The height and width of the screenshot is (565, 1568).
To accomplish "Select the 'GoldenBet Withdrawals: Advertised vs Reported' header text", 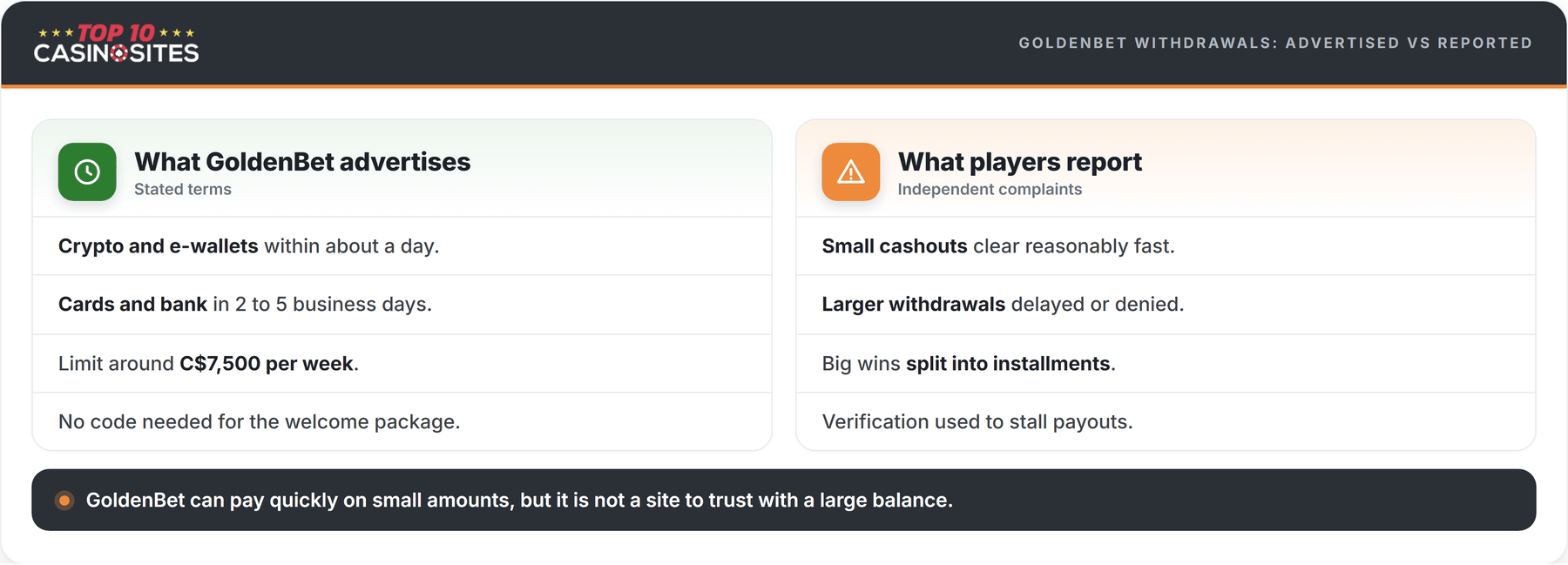I will 1275,43.
